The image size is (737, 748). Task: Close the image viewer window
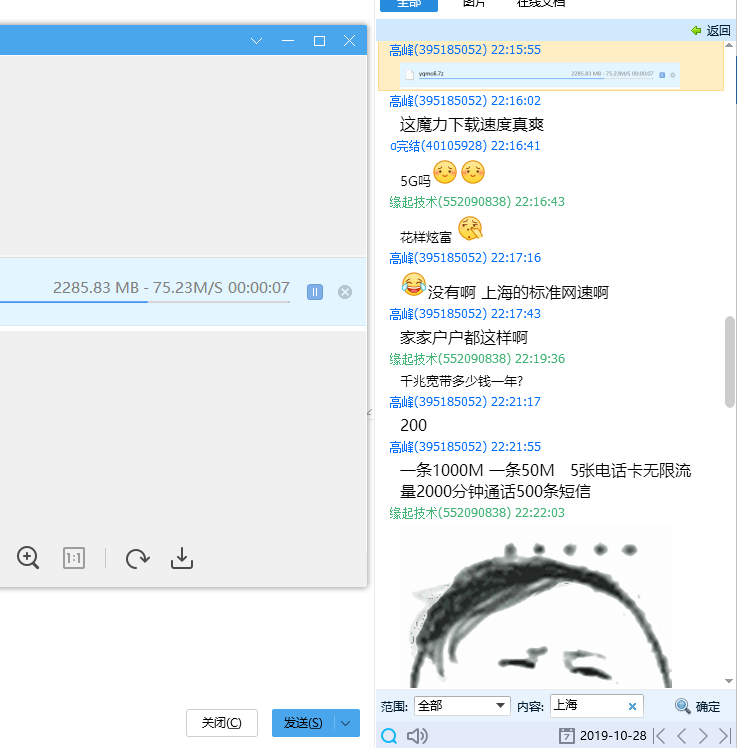tap(349, 41)
